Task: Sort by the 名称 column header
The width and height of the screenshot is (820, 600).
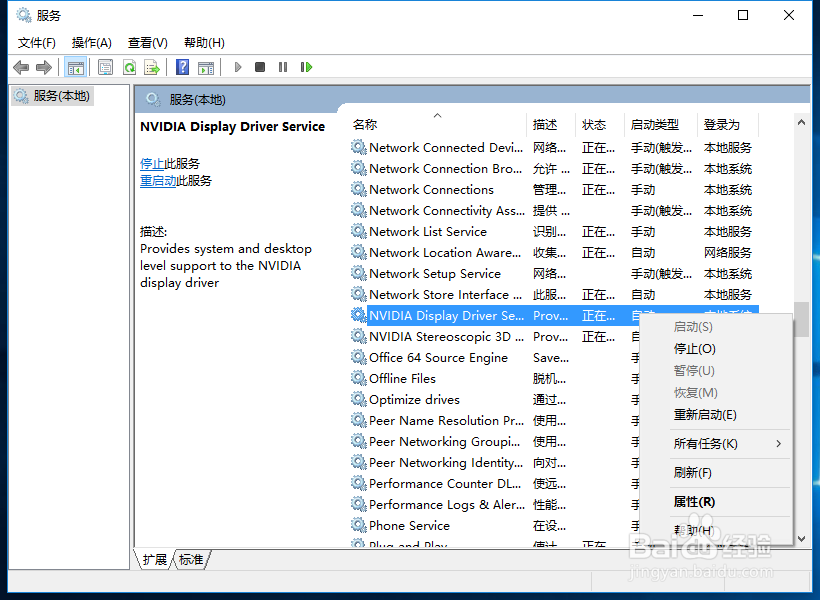Action: click(437, 124)
